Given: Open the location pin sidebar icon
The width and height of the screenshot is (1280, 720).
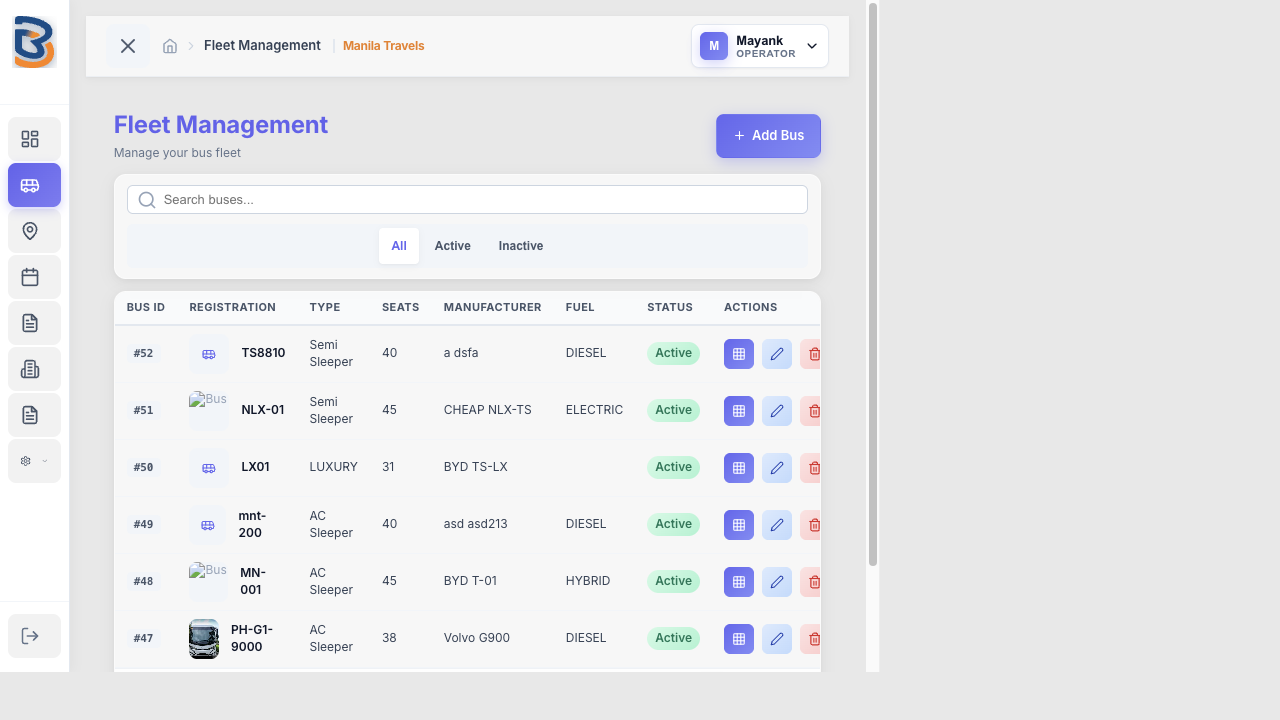Looking at the screenshot, I should 34,231.
